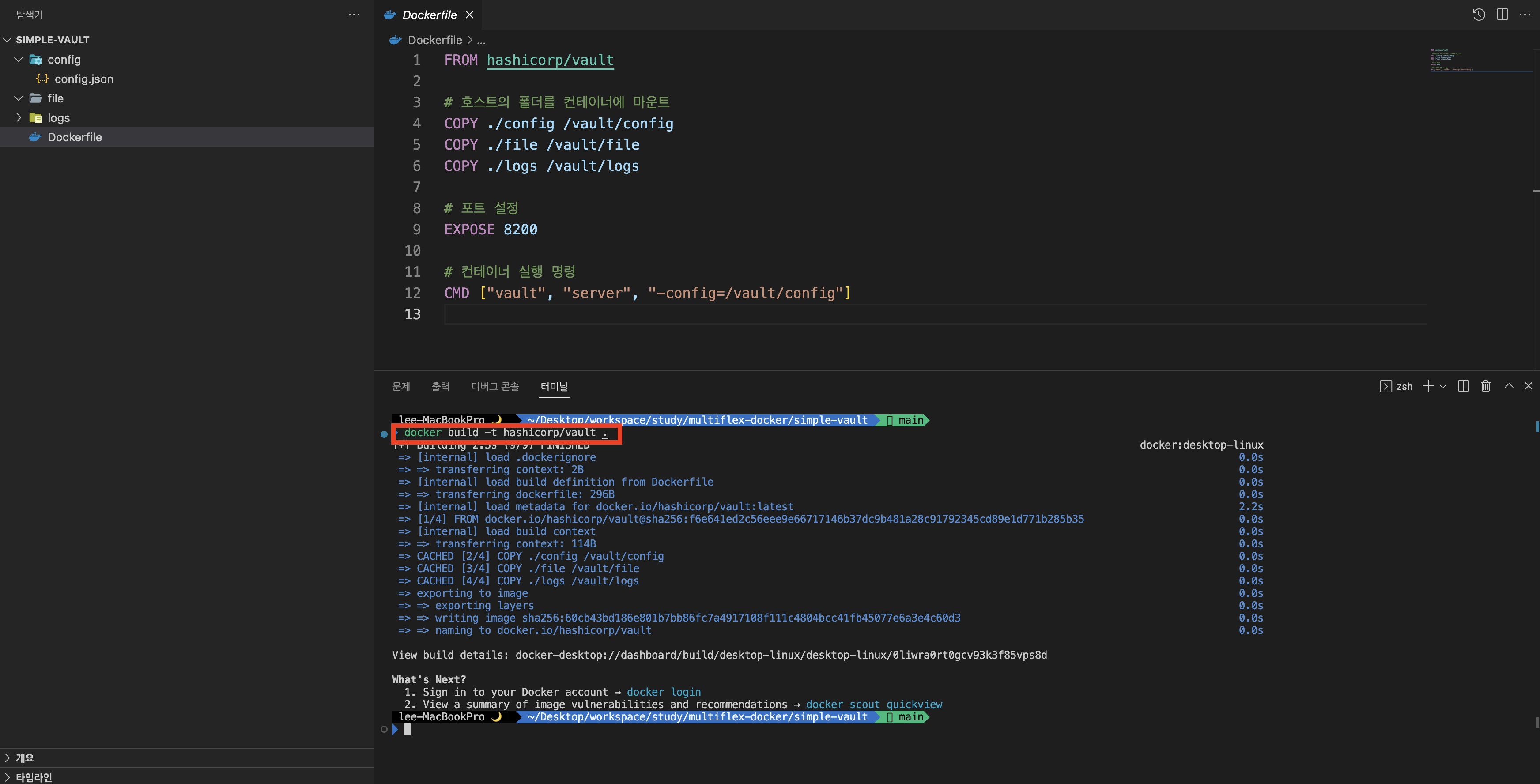Click the # 포트 설정 comment line
This screenshot has height=784, width=1540.
tap(481, 208)
